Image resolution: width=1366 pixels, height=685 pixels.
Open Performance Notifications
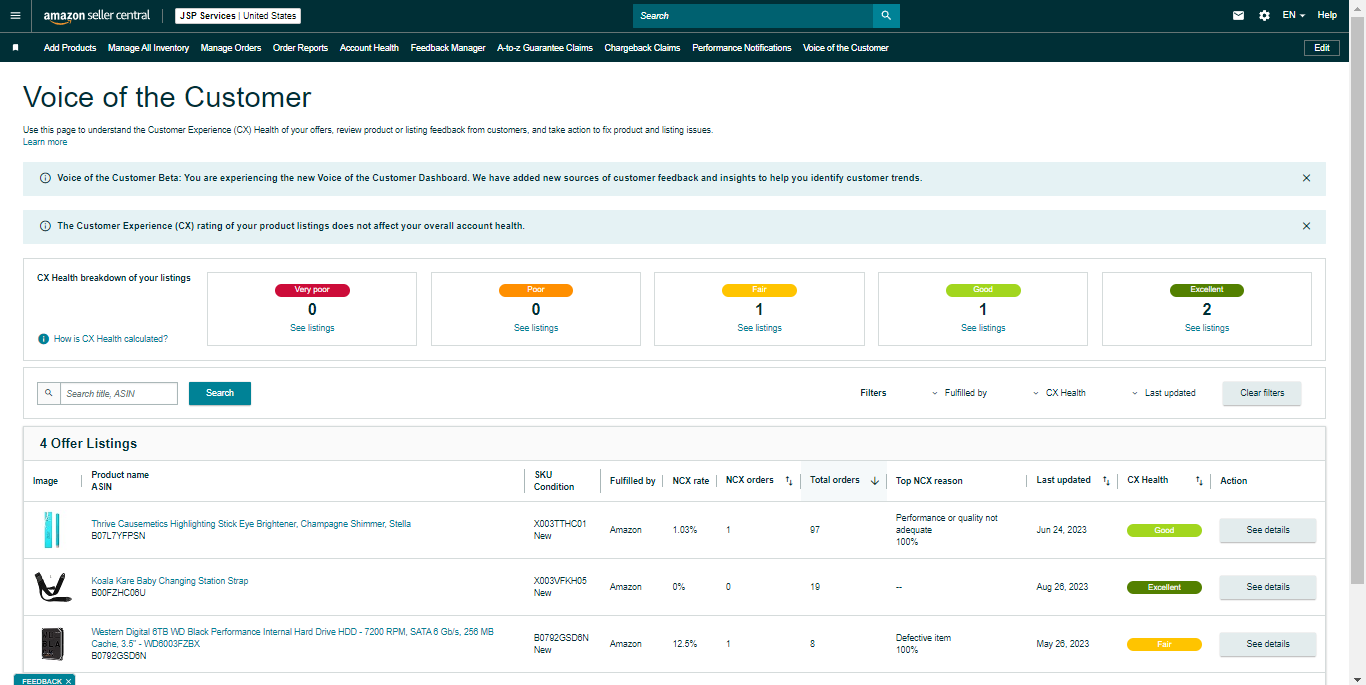click(742, 47)
